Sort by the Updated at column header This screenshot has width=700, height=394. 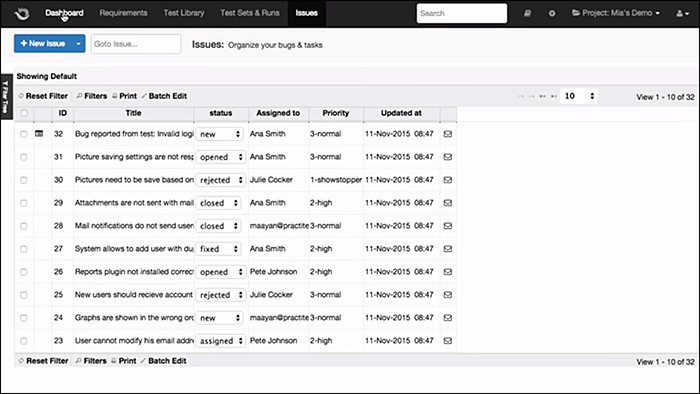click(401, 113)
